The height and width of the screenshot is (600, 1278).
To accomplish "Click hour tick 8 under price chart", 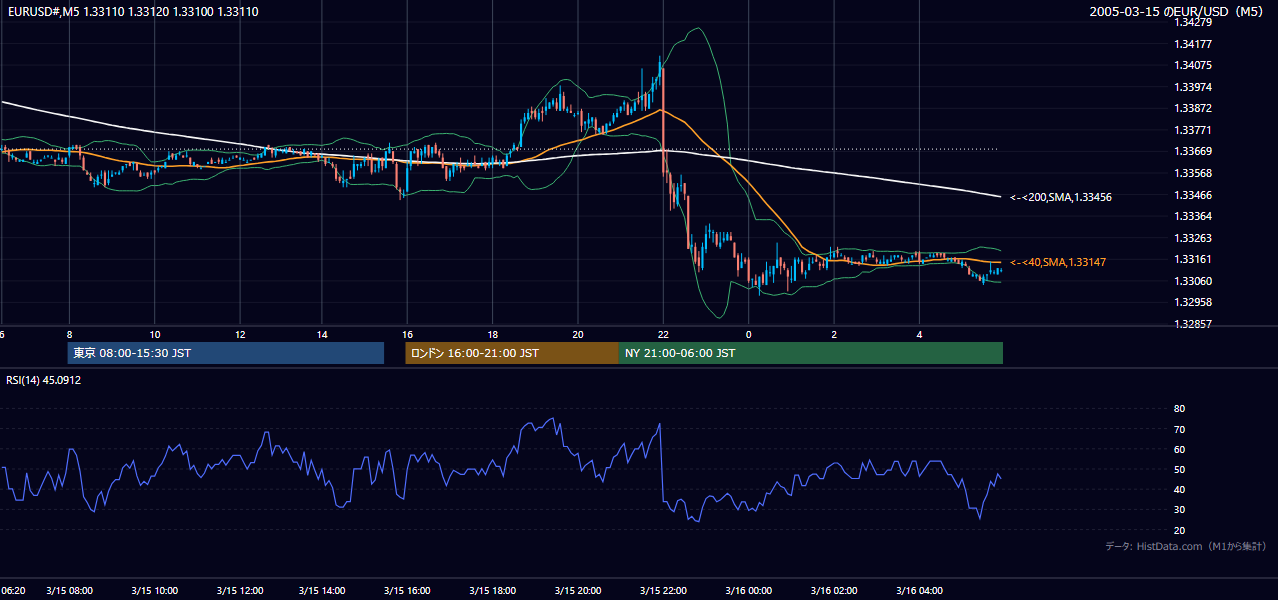I will pyautogui.click(x=69, y=334).
